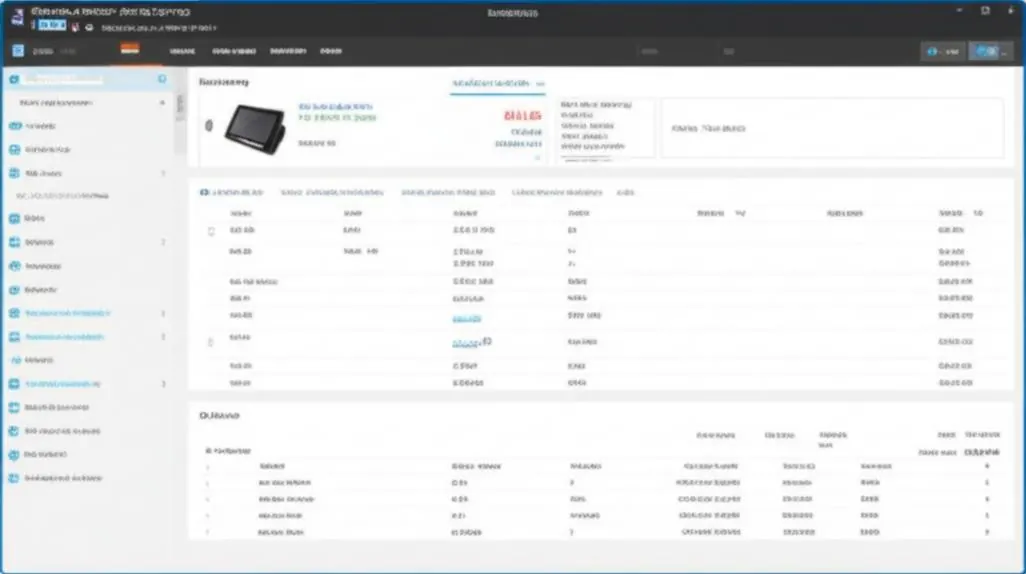This screenshot has width=1026, height=574.
Task: Click the blue icon before the first table tab
Action: (204, 192)
